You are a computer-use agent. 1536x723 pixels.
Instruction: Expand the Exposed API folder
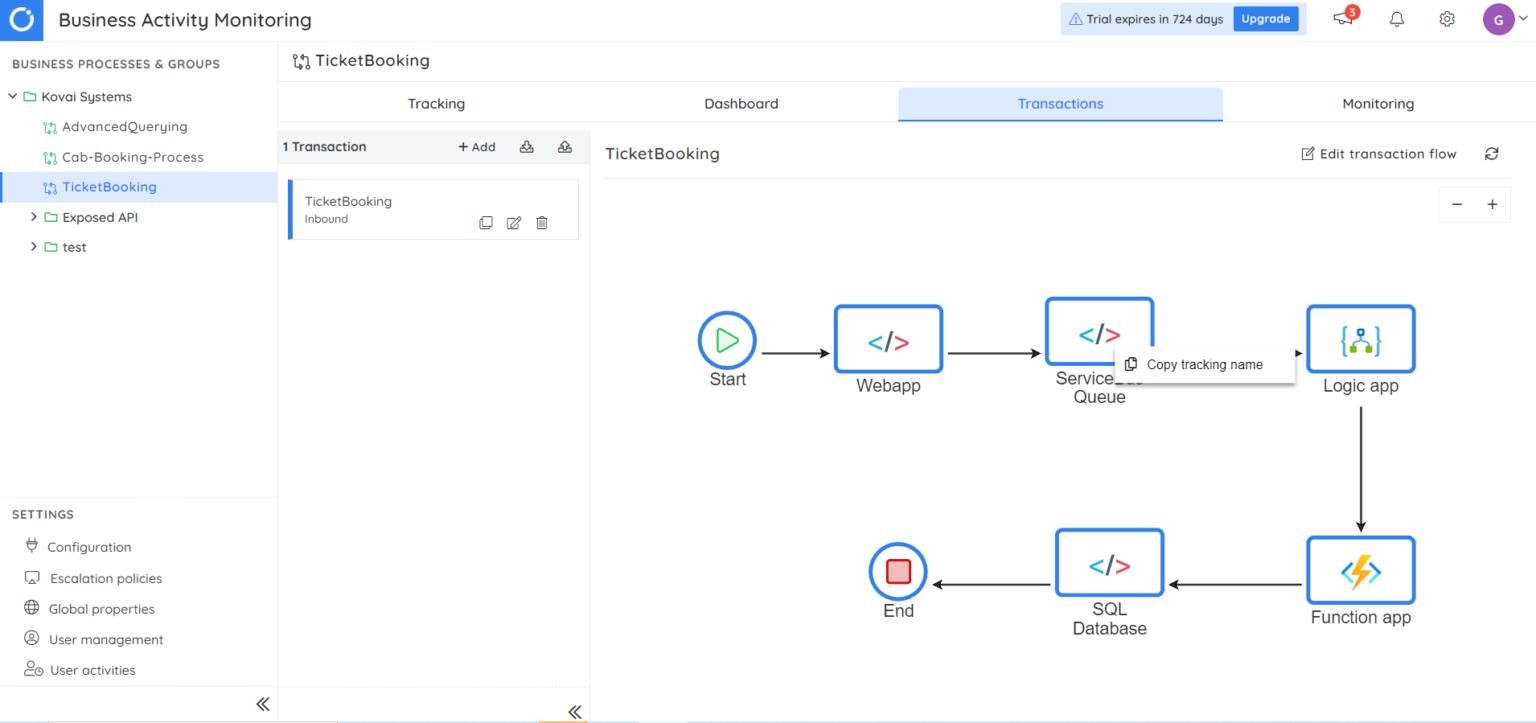pyautogui.click(x=33, y=216)
